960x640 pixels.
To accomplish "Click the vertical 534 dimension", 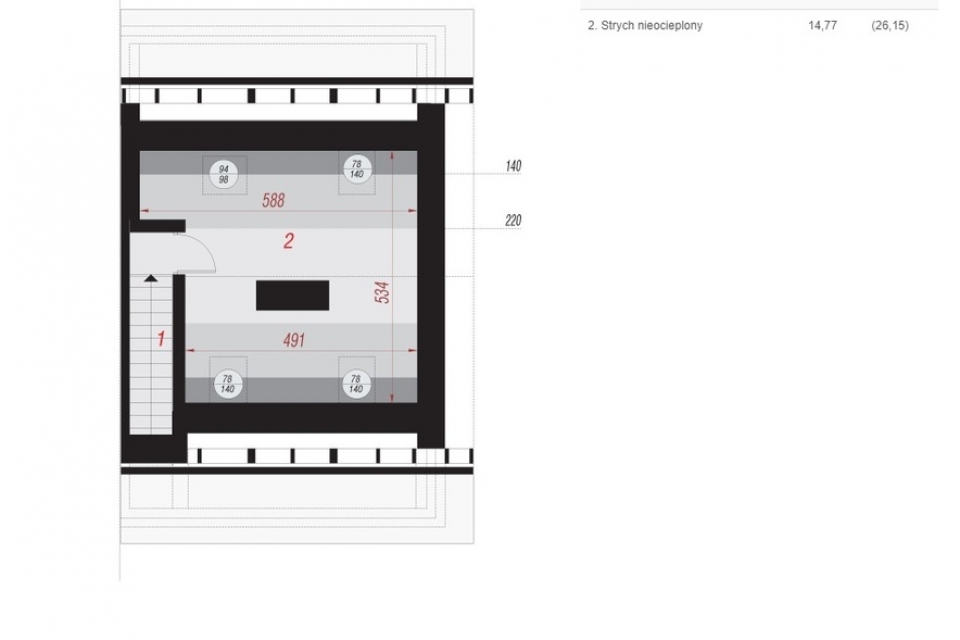I will (x=382, y=293).
